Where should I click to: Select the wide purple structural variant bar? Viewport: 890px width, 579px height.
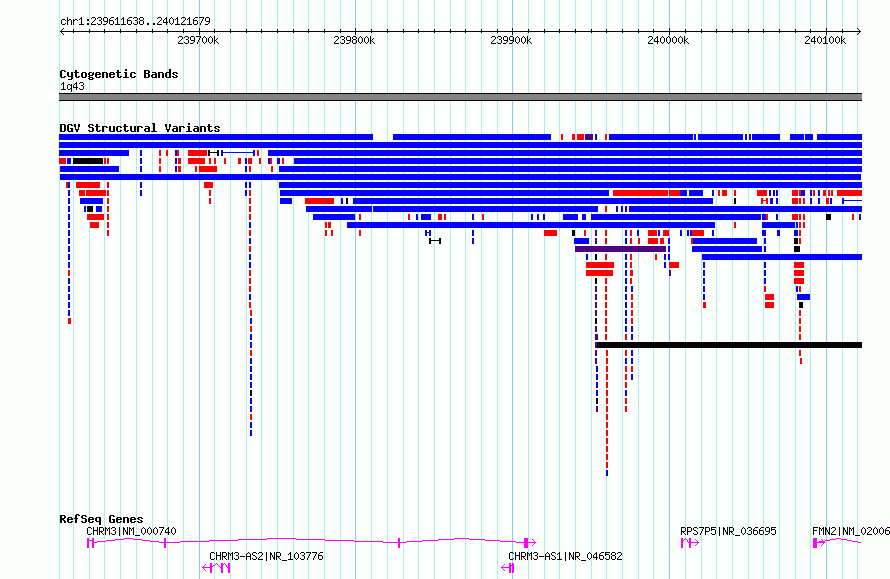(x=620, y=249)
